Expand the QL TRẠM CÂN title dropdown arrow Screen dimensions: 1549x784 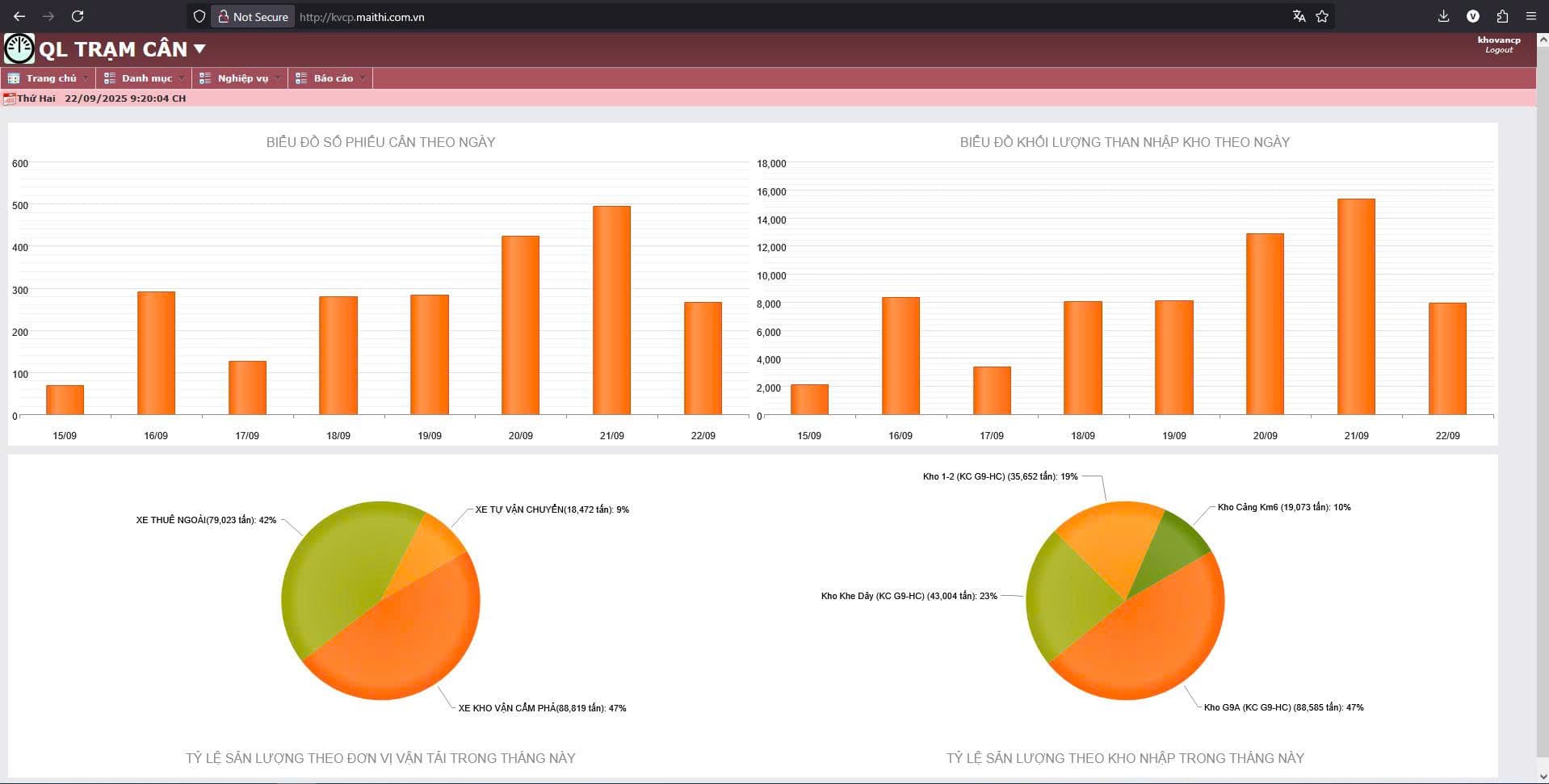[x=199, y=49]
